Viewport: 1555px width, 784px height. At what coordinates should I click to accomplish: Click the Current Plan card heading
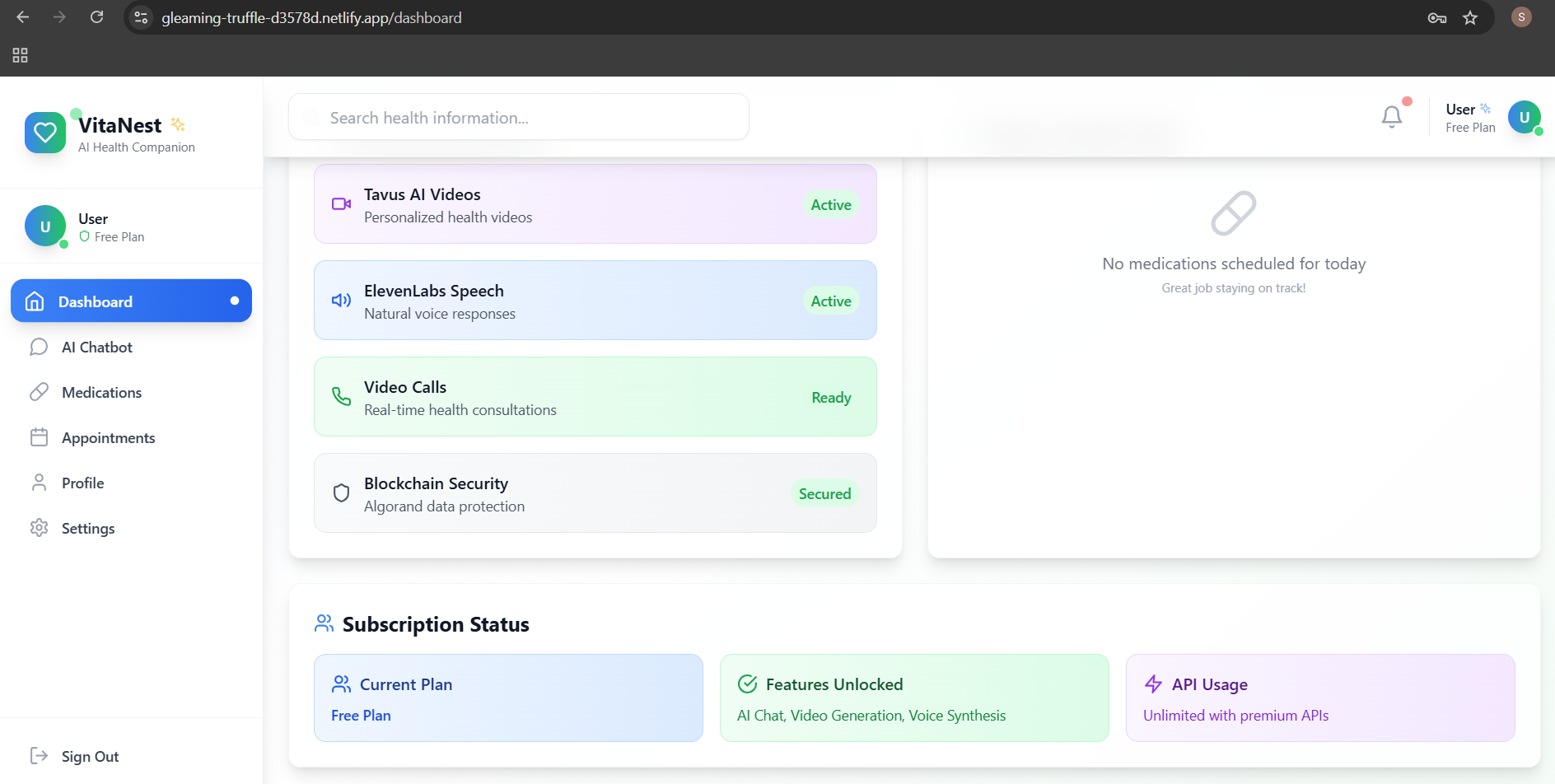coord(406,684)
